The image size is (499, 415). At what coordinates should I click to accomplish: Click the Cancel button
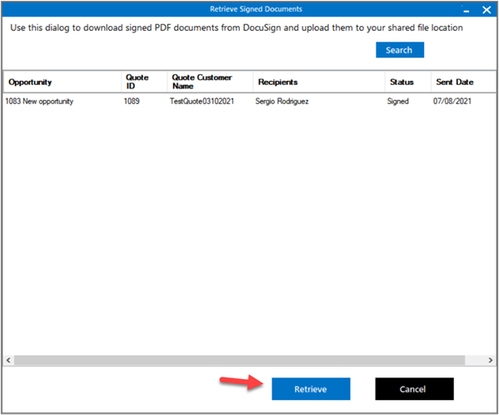(x=414, y=389)
